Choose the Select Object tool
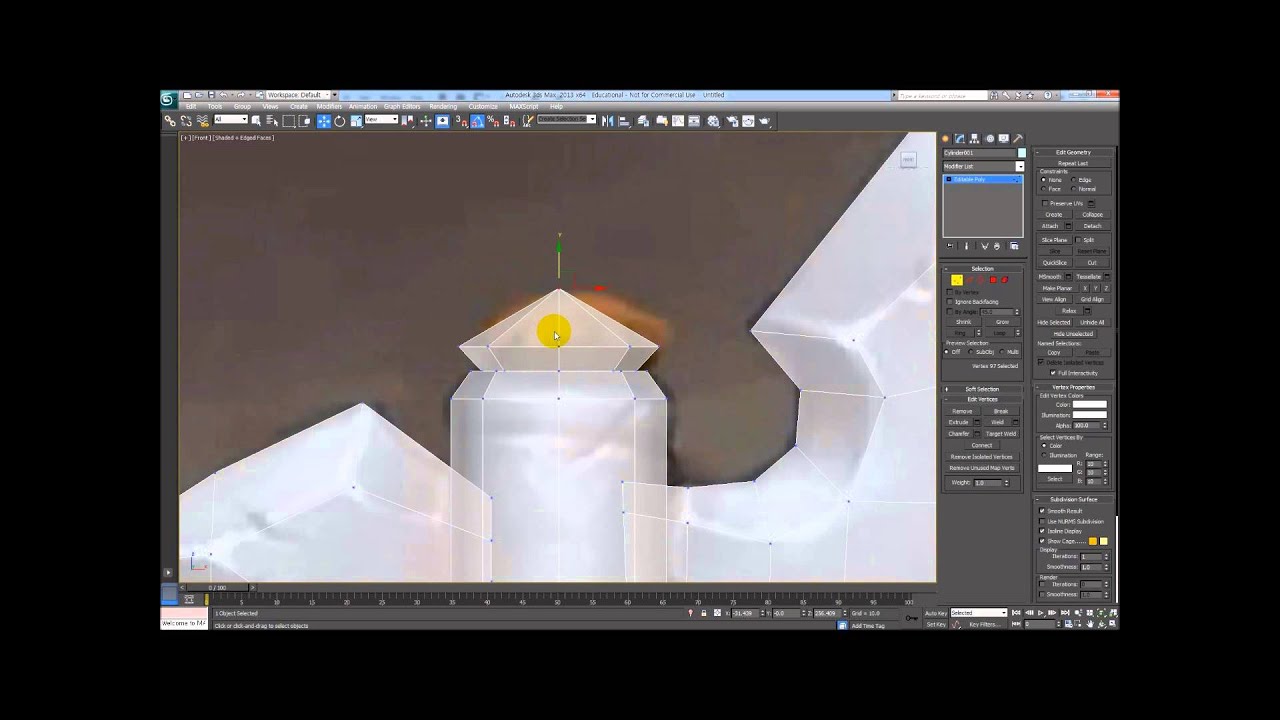 point(256,121)
